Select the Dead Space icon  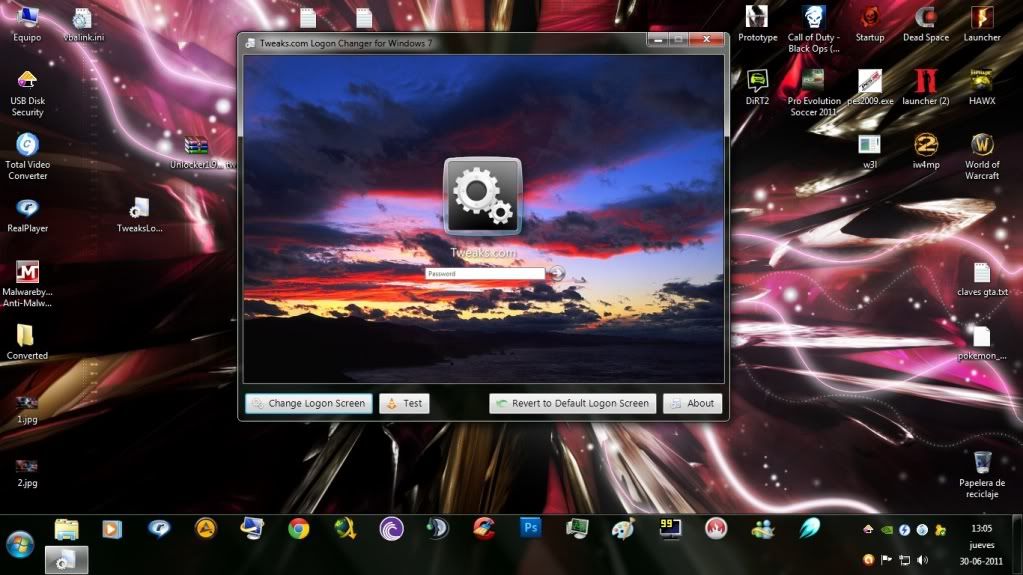926,23
